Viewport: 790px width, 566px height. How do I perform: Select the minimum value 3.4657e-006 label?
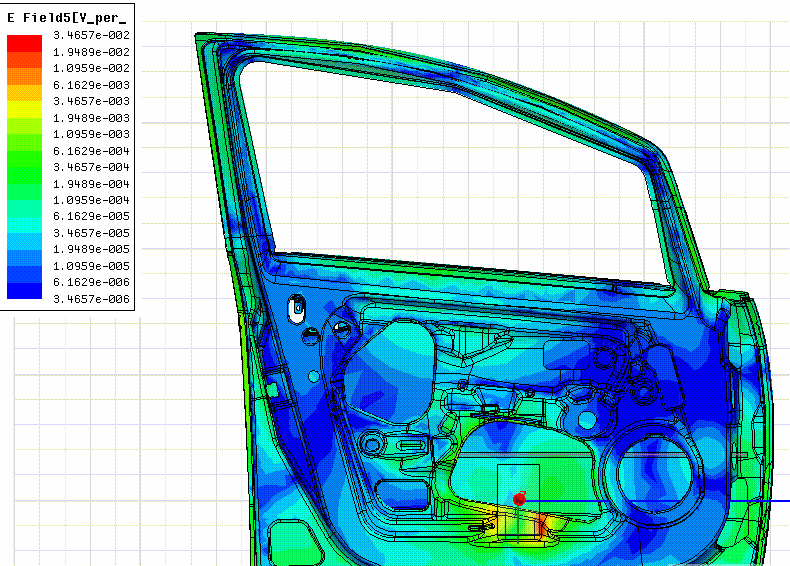tap(91, 299)
